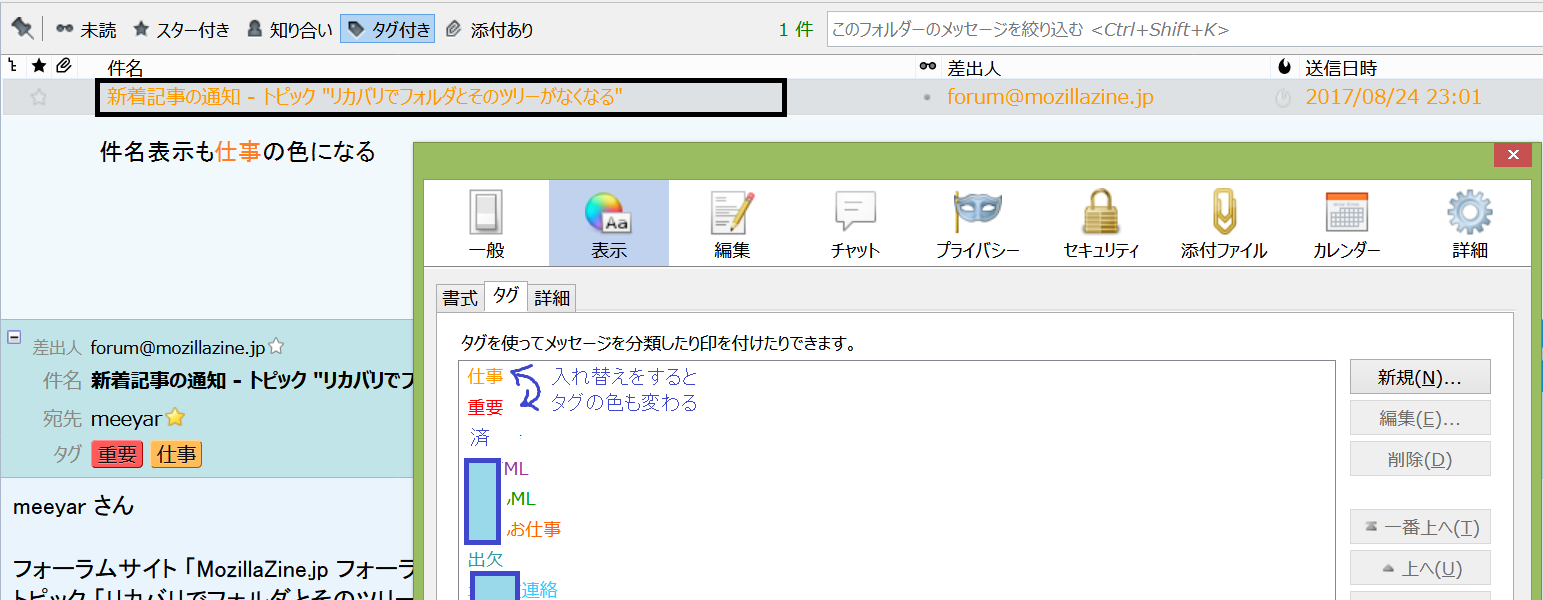Disable the Tagged (タグ付き) quick filter

388,30
